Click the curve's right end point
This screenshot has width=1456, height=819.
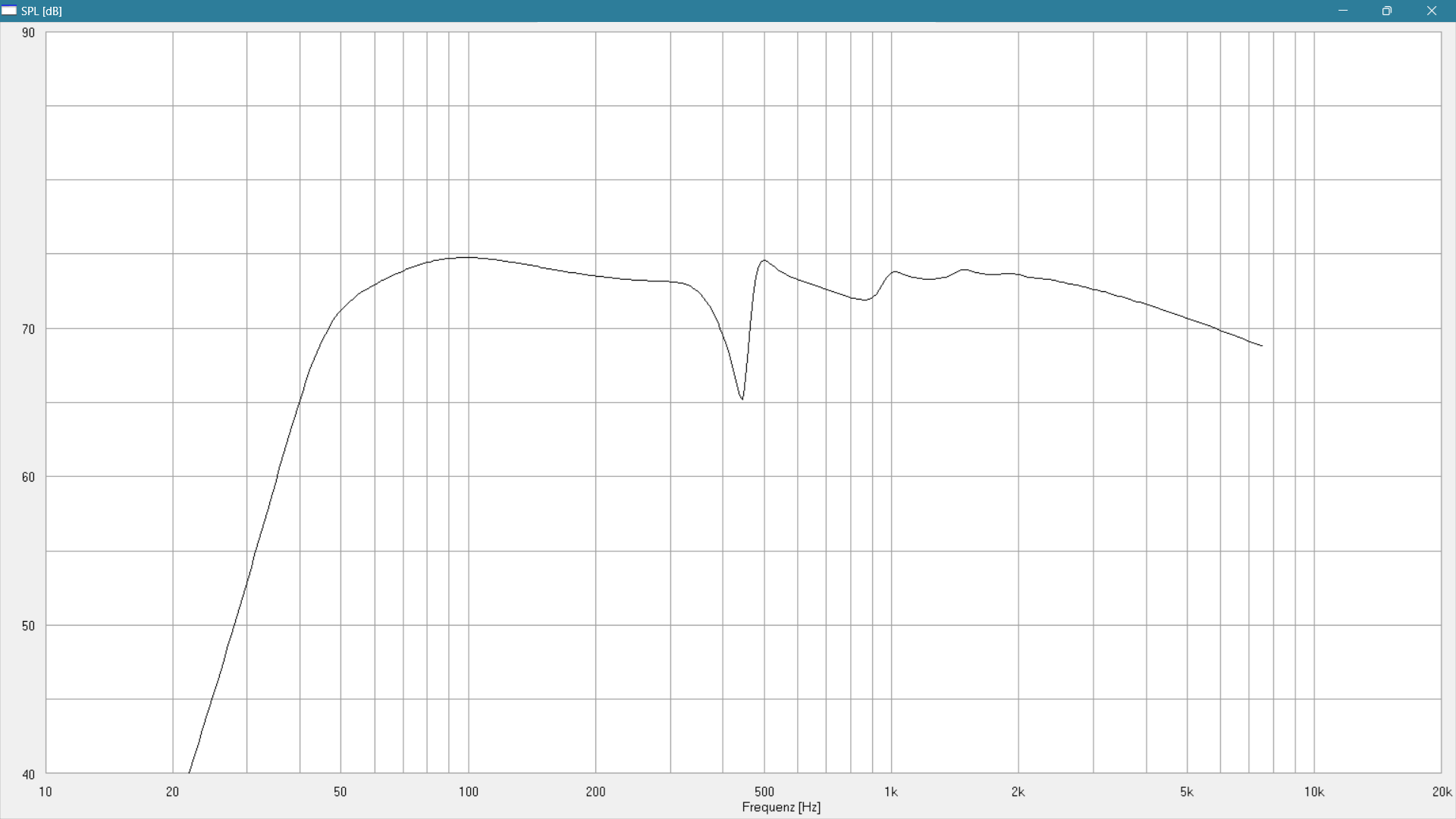point(1262,346)
